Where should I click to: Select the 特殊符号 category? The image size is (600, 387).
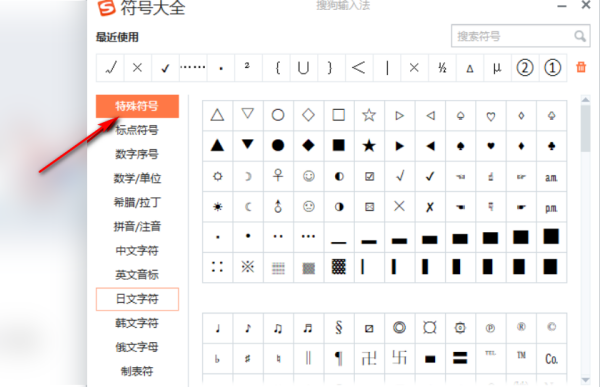click(137, 106)
